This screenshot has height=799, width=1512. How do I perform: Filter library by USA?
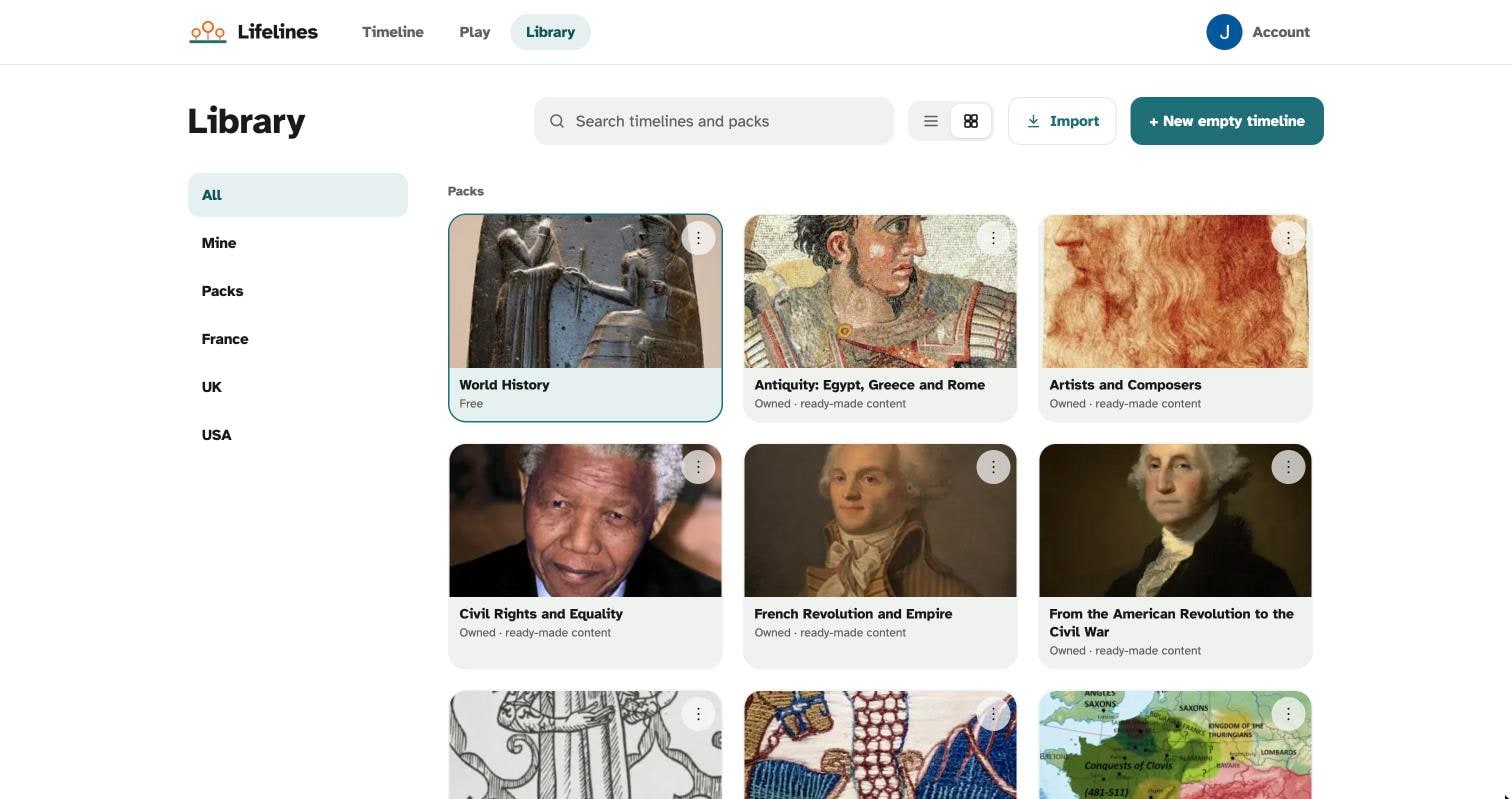point(298,435)
